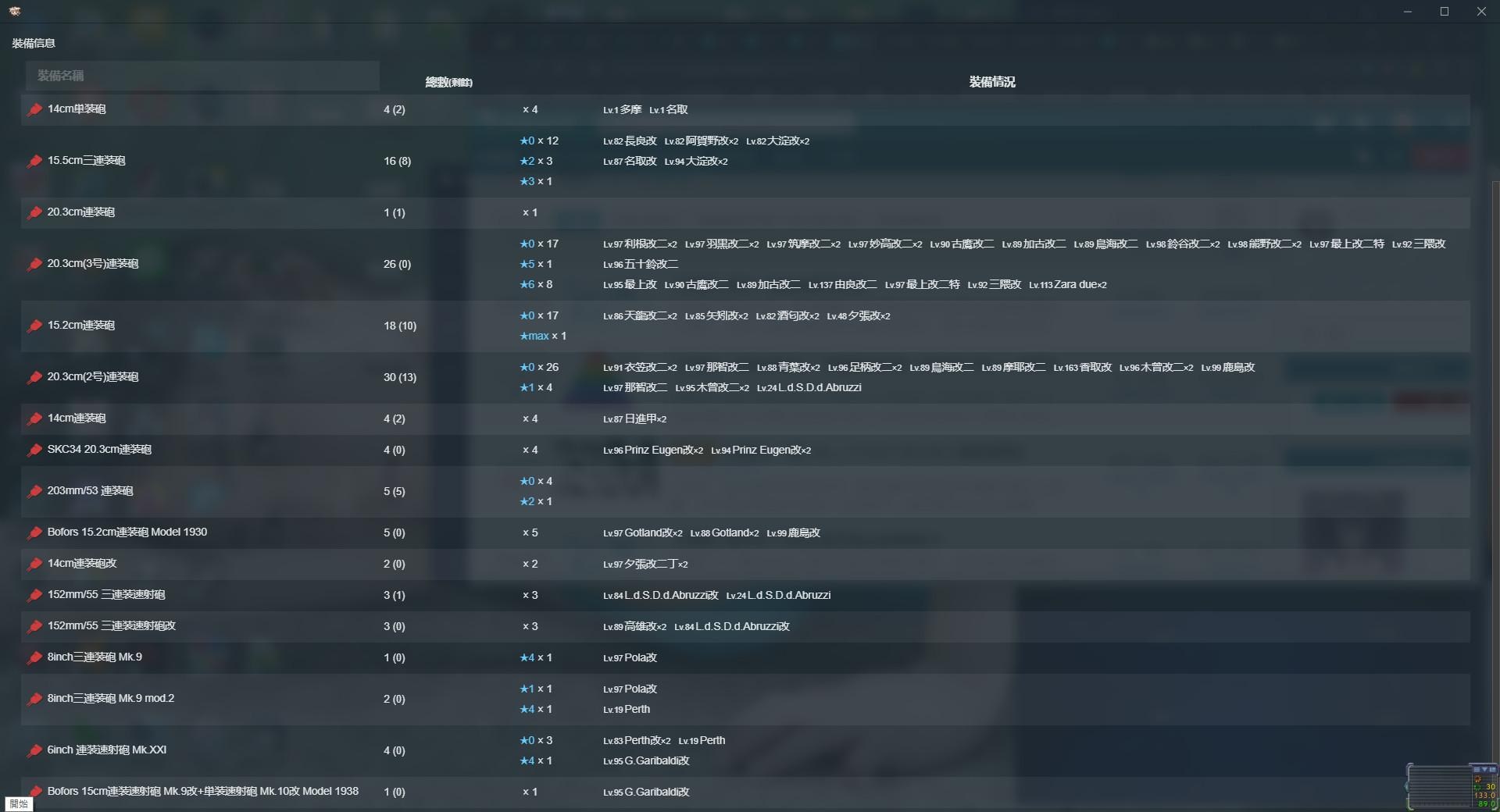This screenshot has width=1500, height=812.
Task: Select the gun icon for 15.5cm三連装砲
Action: (x=34, y=161)
